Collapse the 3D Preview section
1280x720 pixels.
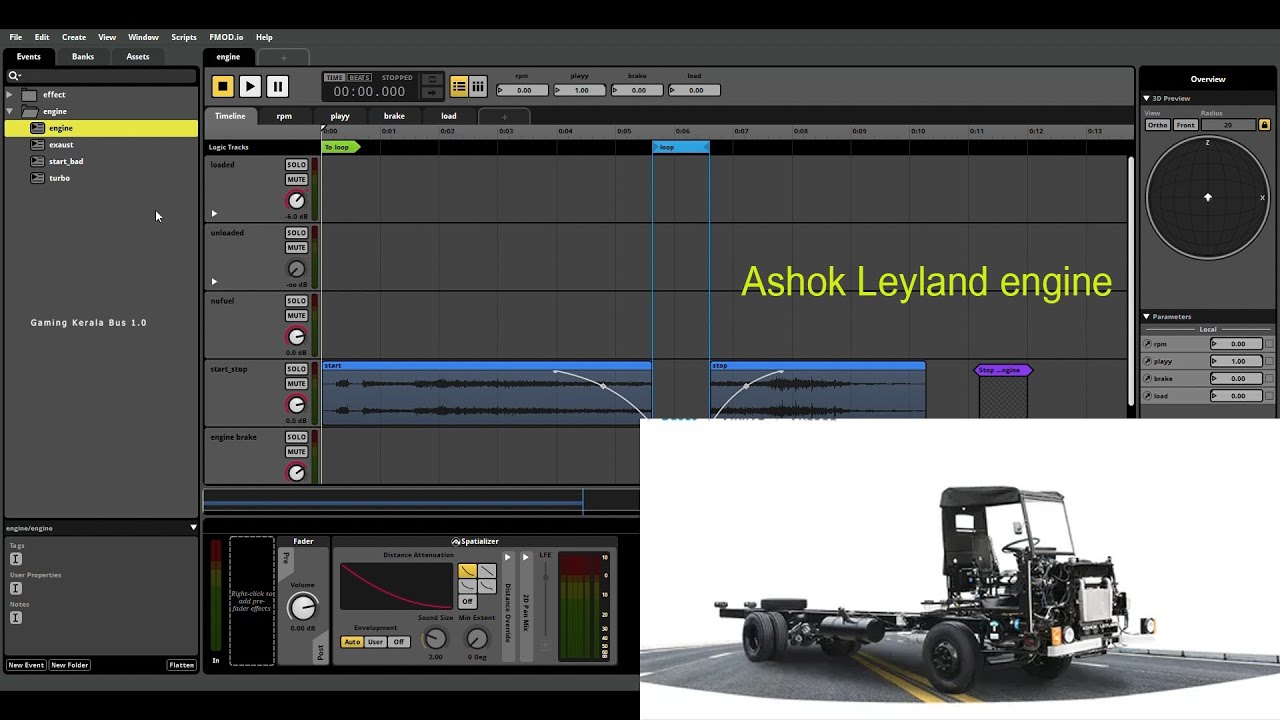[1147, 98]
